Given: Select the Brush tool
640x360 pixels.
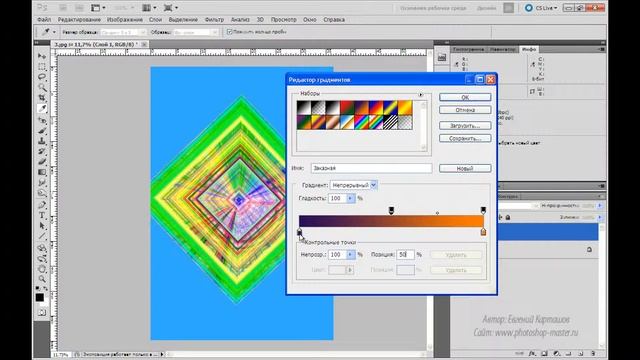Looking at the screenshot, I should (42, 131).
